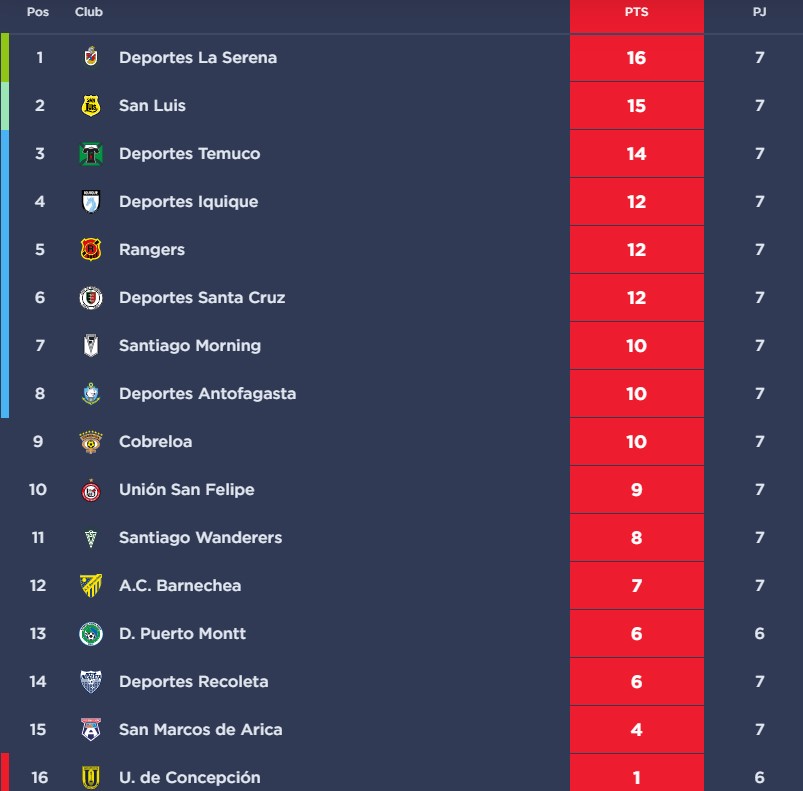Sort table by PJ column header

pos(759,12)
